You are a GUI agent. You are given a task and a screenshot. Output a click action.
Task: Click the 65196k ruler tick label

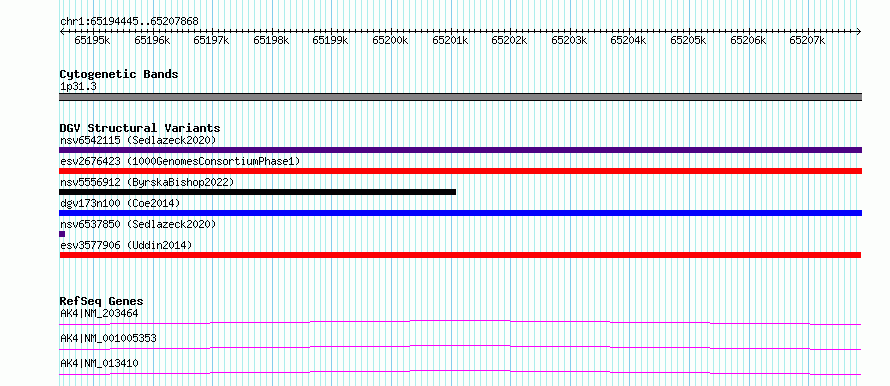152,40
